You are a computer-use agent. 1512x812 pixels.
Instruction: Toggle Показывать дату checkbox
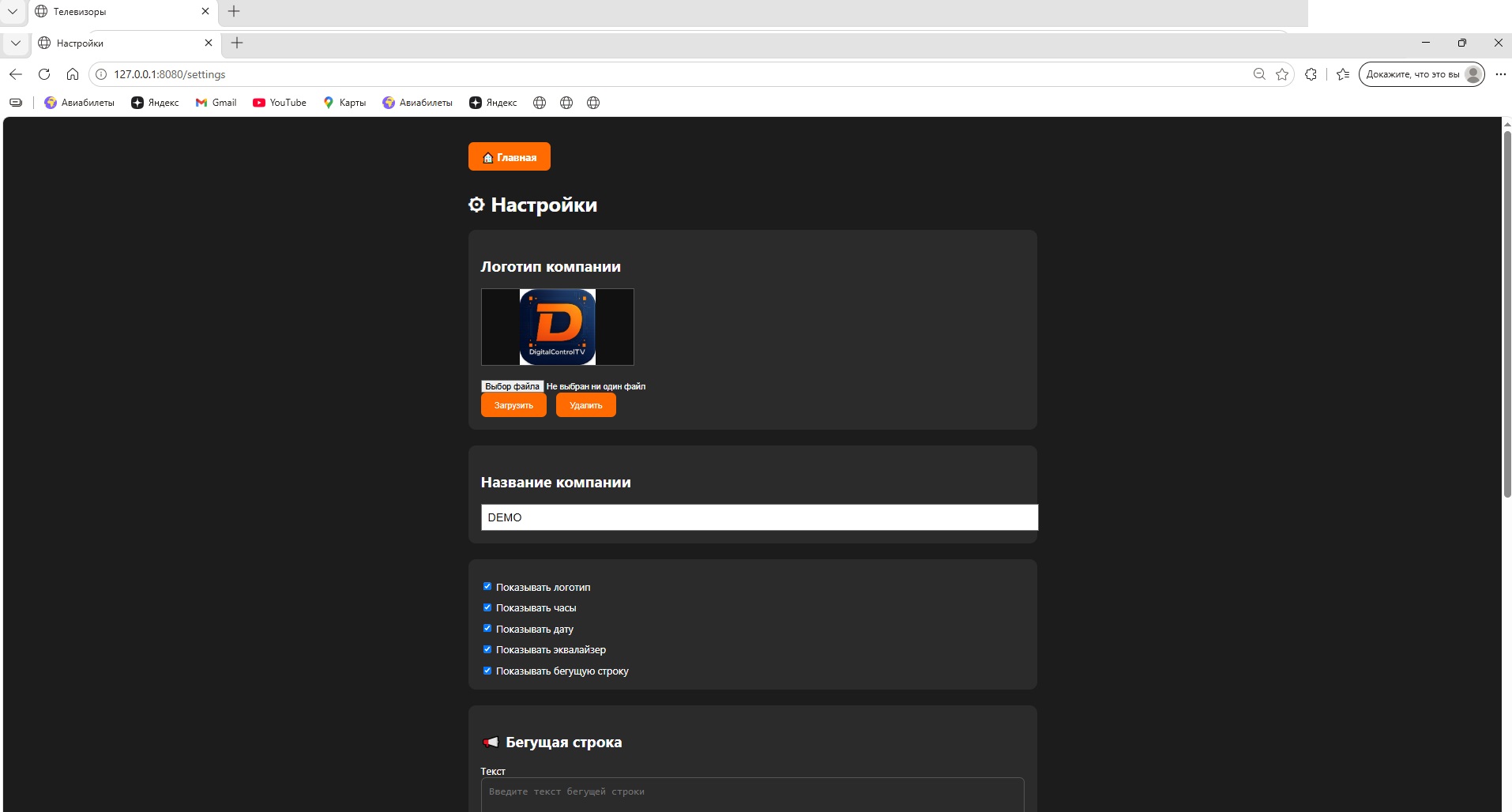pyautogui.click(x=487, y=629)
